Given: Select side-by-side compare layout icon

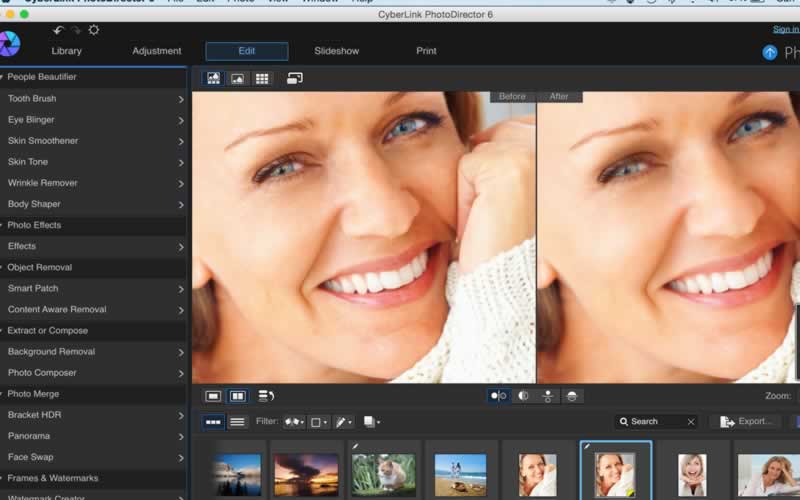Looking at the screenshot, I should pyautogui.click(x=499, y=396).
